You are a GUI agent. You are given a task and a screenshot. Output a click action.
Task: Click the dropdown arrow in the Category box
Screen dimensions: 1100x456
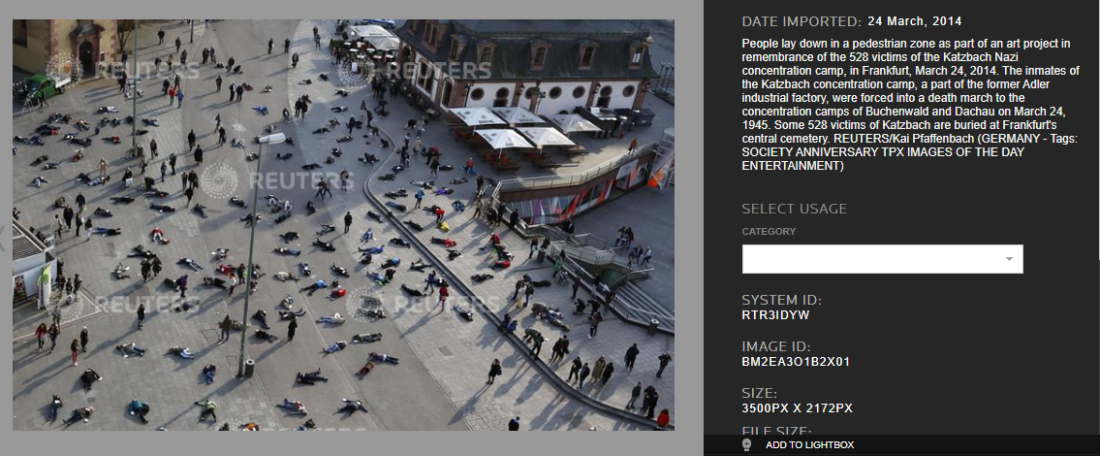point(1009,259)
